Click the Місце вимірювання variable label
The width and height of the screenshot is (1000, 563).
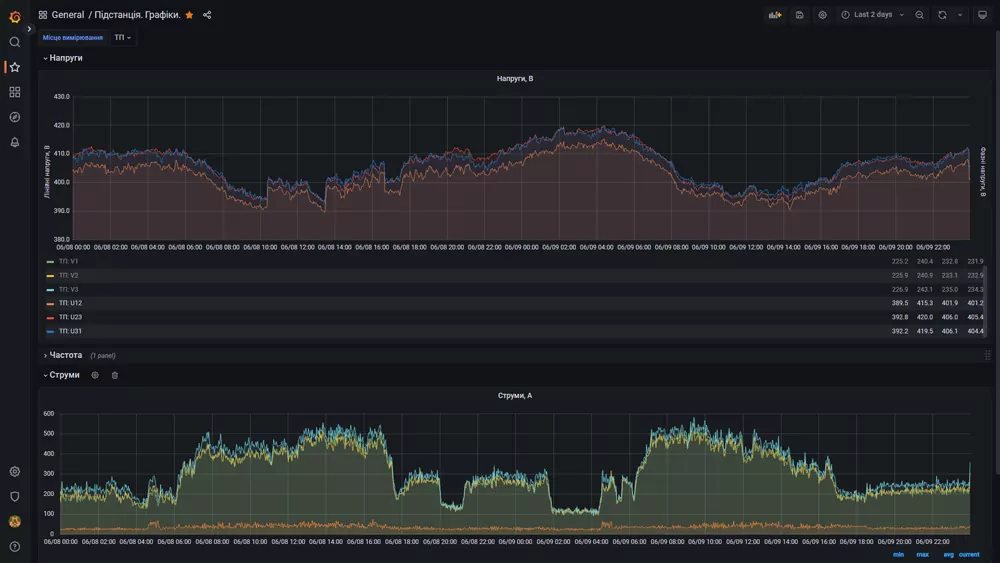click(x=73, y=38)
